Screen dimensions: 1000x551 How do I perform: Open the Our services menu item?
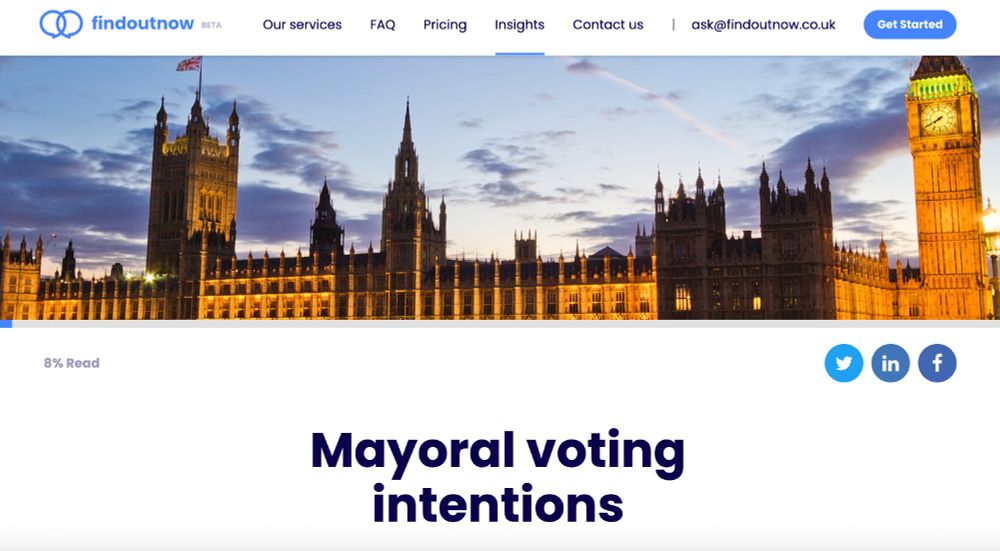pos(302,25)
